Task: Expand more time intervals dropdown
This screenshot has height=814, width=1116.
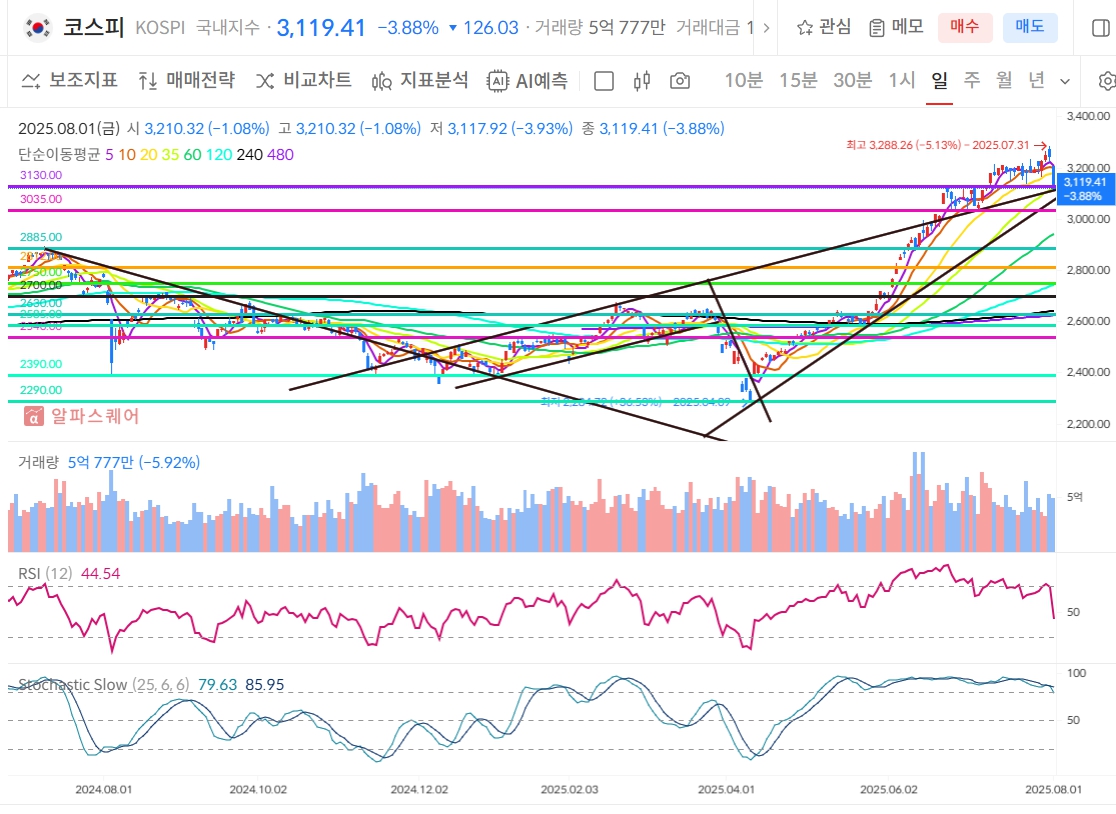Action: tap(1065, 81)
